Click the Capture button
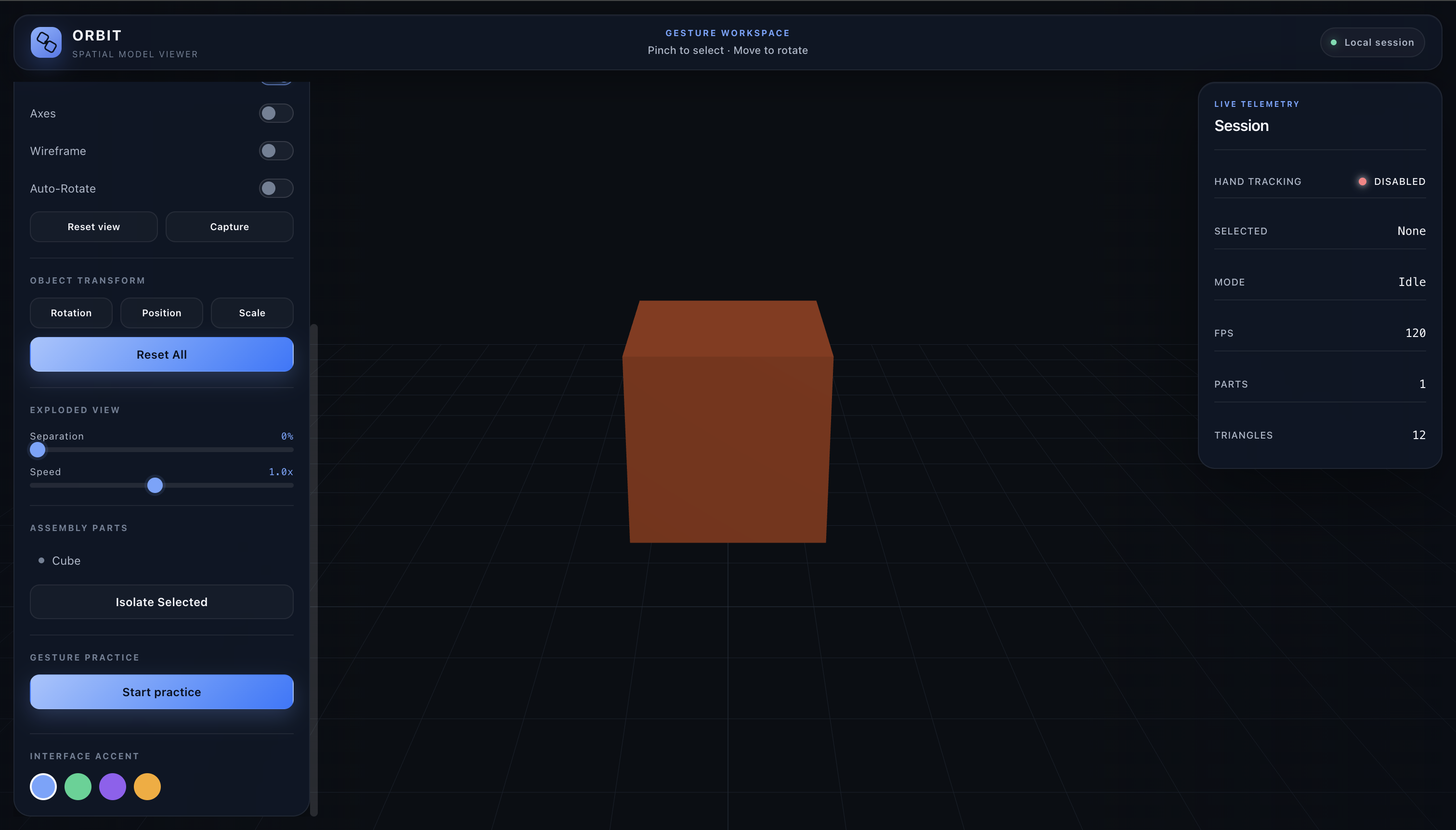 [229, 227]
